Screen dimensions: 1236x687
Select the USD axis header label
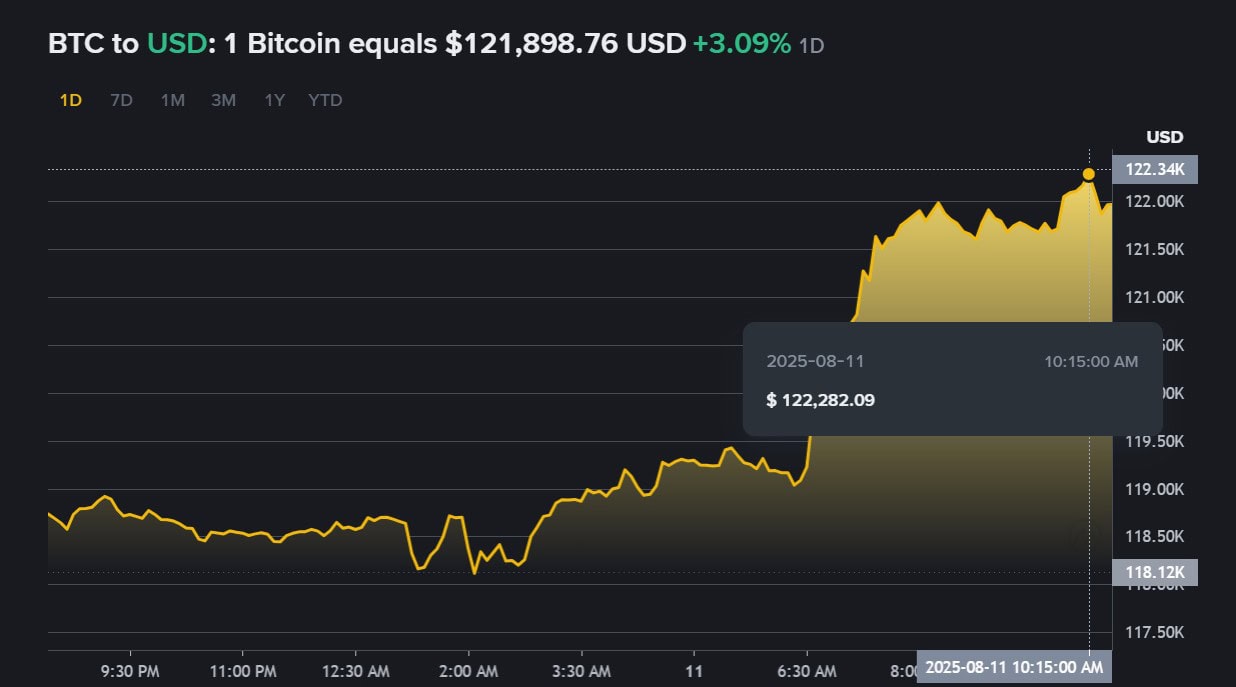(1164, 137)
